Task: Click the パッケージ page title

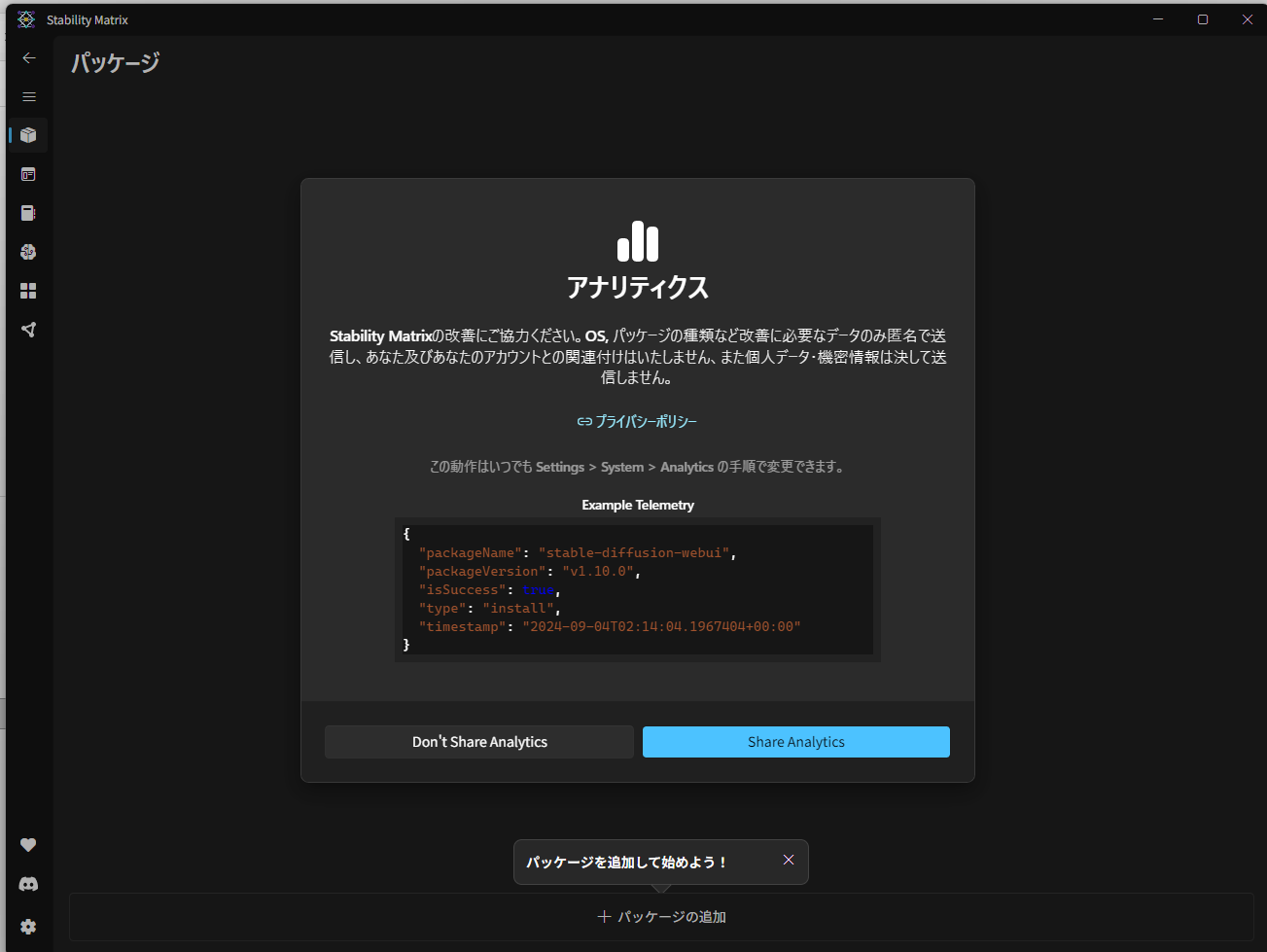Action: point(116,63)
